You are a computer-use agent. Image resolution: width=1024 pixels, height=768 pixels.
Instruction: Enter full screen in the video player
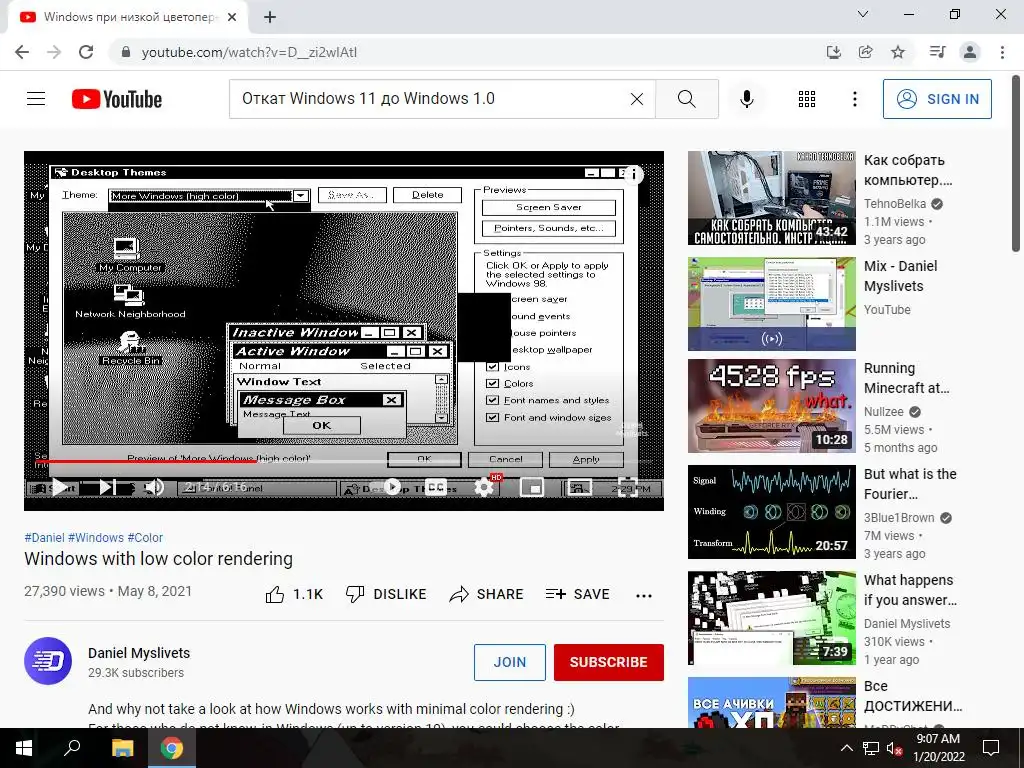click(x=628, y=487)
